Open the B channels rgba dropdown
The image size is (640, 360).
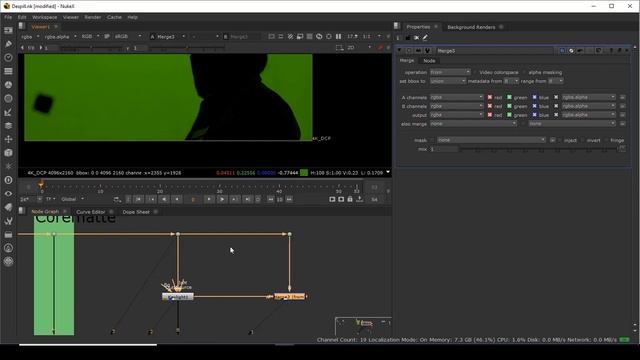tap(457, 106)
